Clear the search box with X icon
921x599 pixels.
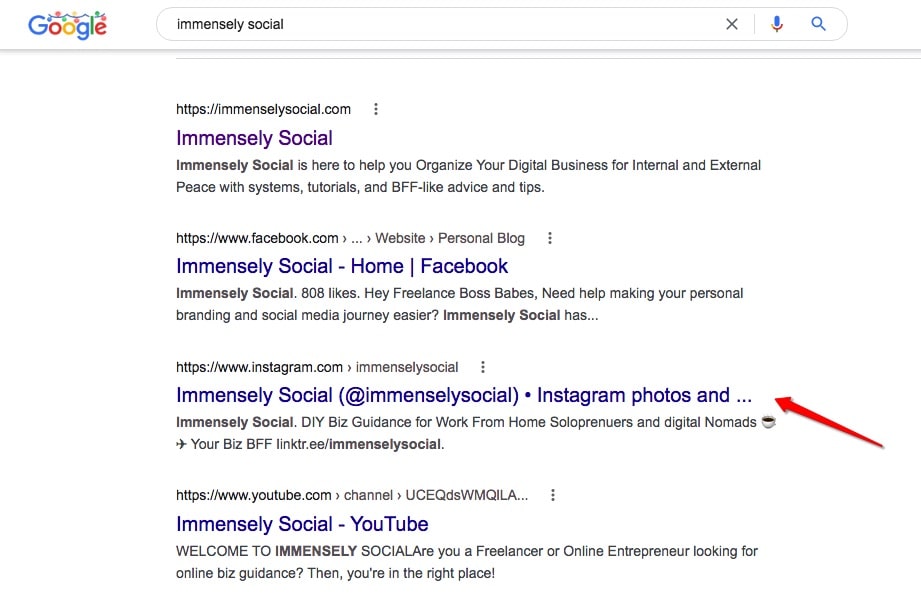[732, 24]
